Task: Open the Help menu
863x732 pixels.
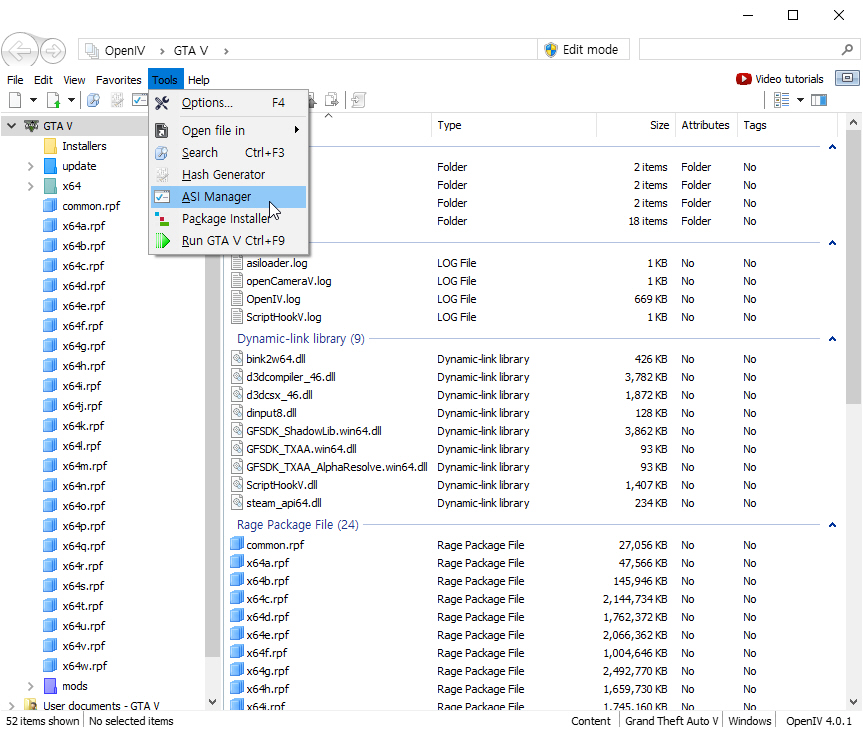Action: [199, 80]
